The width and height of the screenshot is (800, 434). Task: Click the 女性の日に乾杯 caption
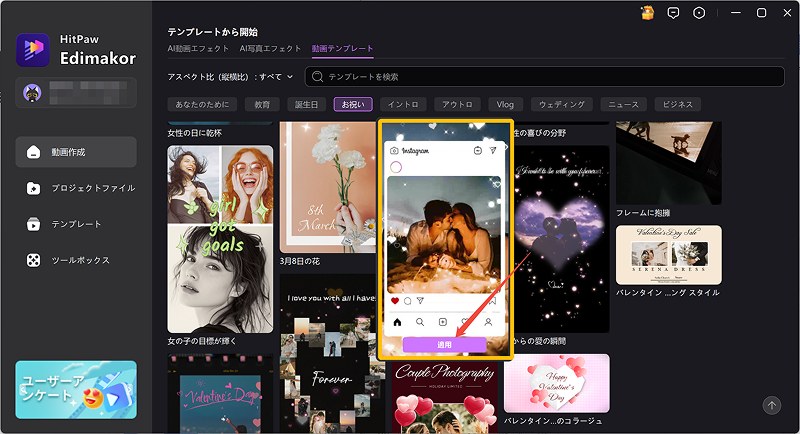pos(194,133)
